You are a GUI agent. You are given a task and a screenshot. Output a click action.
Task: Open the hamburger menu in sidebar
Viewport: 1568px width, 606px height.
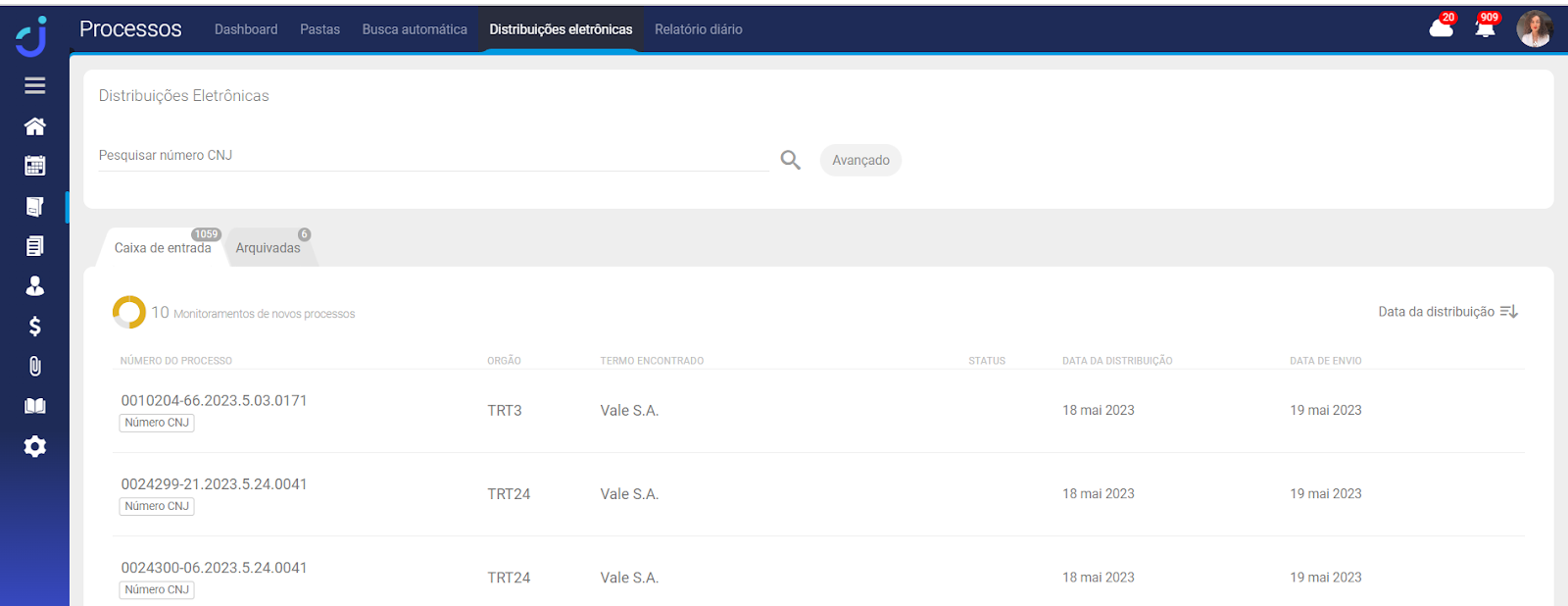point(35,86)
